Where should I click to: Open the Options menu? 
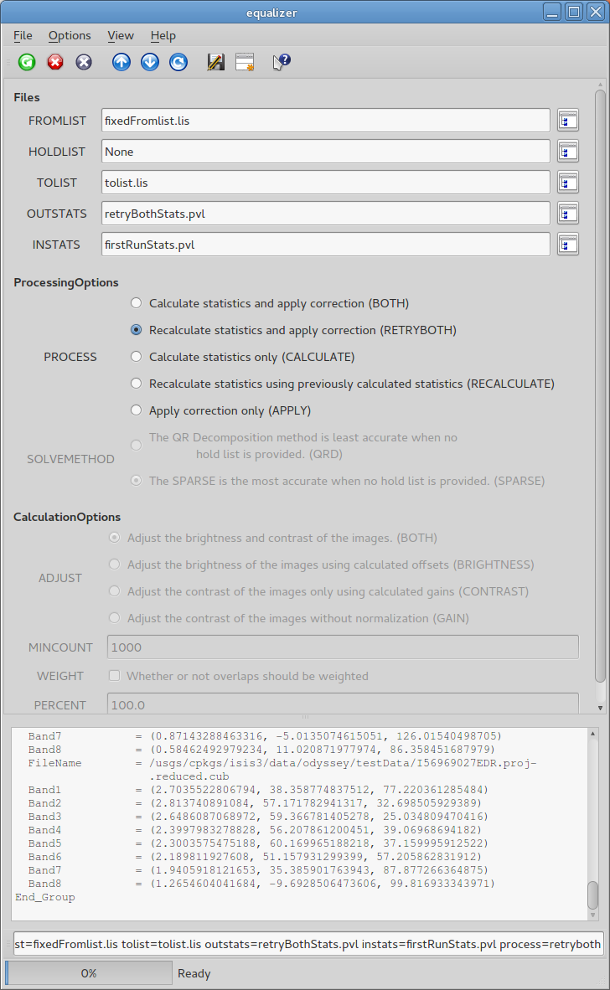69,35
